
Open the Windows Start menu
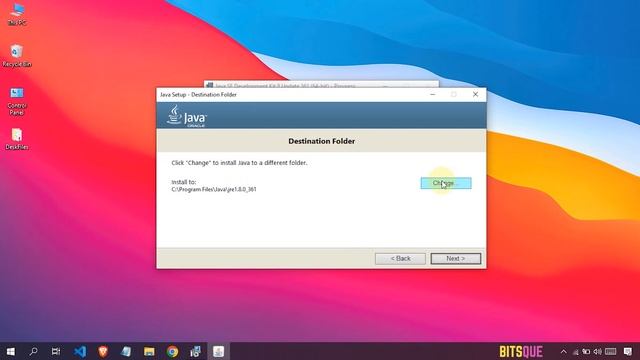(x=11, y=351)
